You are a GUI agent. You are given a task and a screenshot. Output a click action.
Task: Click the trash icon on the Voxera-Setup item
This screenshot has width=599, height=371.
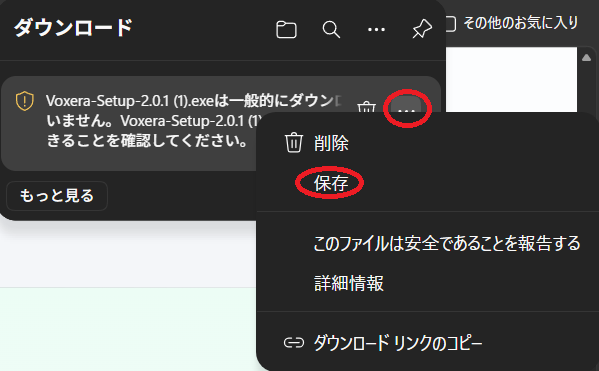pos(366,107)
